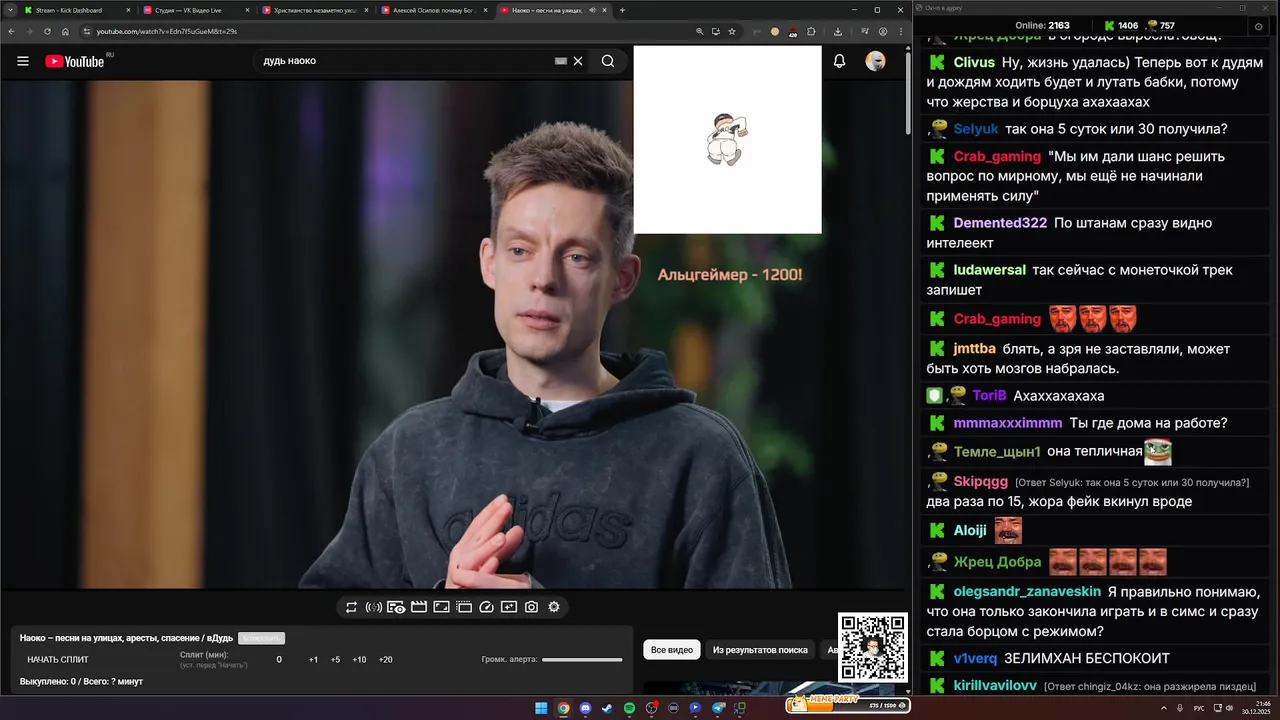This screenshot has width=1280, height=720.
Task: Click the fullscreen frame icon in the player toolbar
Action: 441,607
